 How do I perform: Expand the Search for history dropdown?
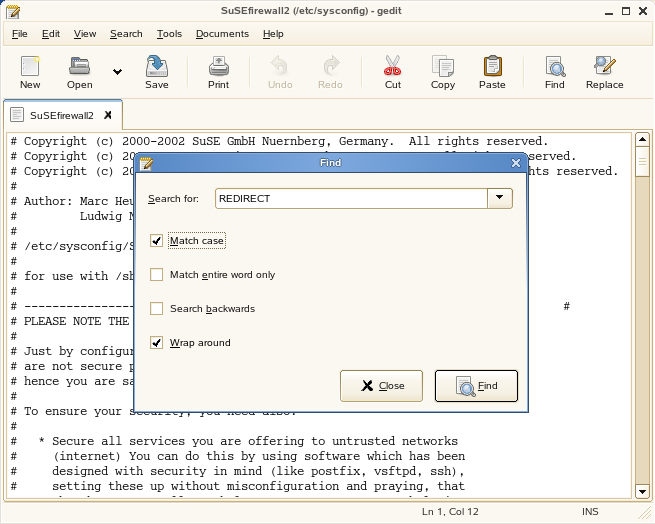[x=500, y=198]
